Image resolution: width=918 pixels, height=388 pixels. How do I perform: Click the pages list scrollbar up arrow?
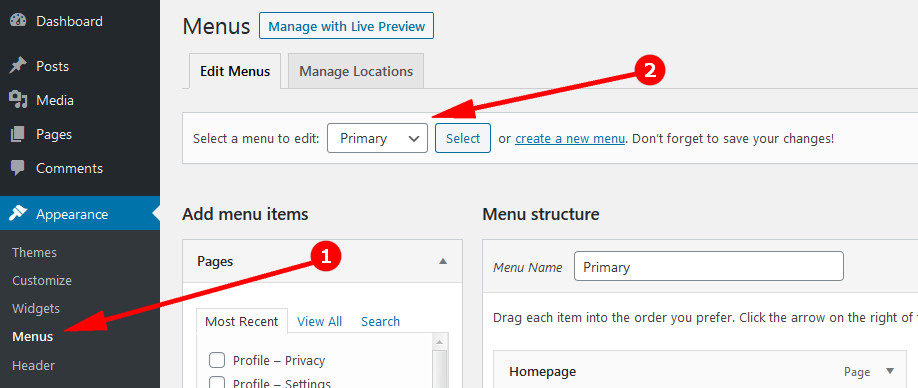[x=439, y=341]
